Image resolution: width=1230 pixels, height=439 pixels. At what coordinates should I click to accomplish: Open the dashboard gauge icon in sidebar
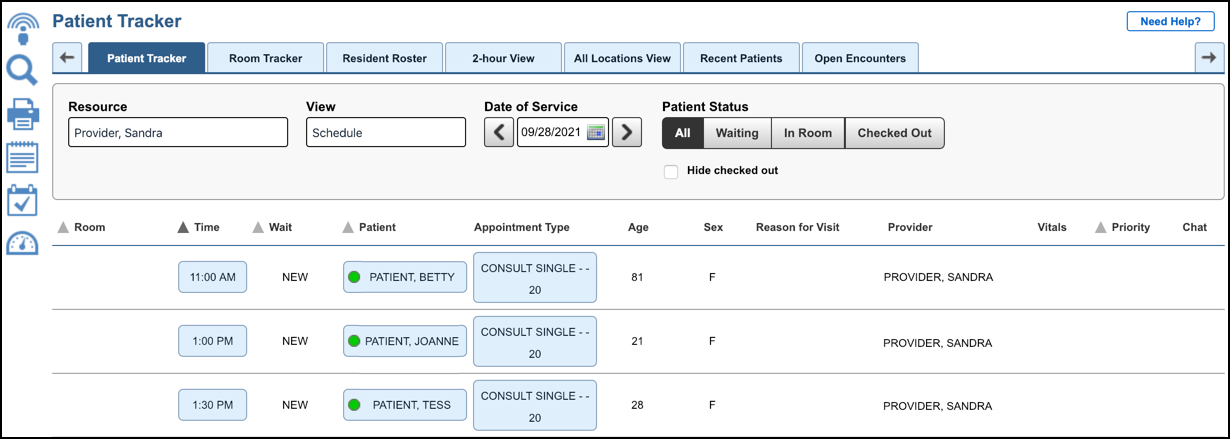point(22,243)
